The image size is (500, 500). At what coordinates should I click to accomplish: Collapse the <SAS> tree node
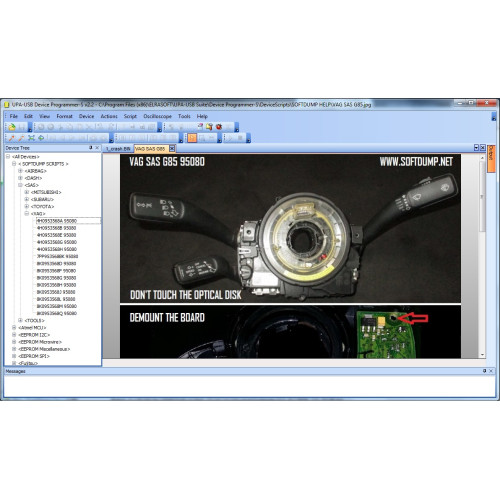[x=20, y=185]
